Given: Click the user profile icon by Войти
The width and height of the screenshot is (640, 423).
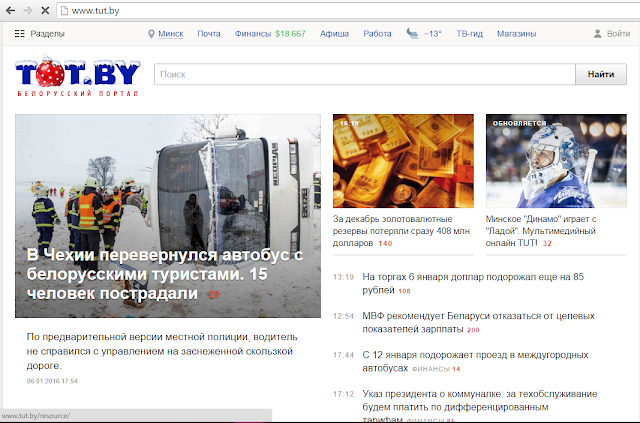Looking at the screenshot, I should (x=597, y=34).
